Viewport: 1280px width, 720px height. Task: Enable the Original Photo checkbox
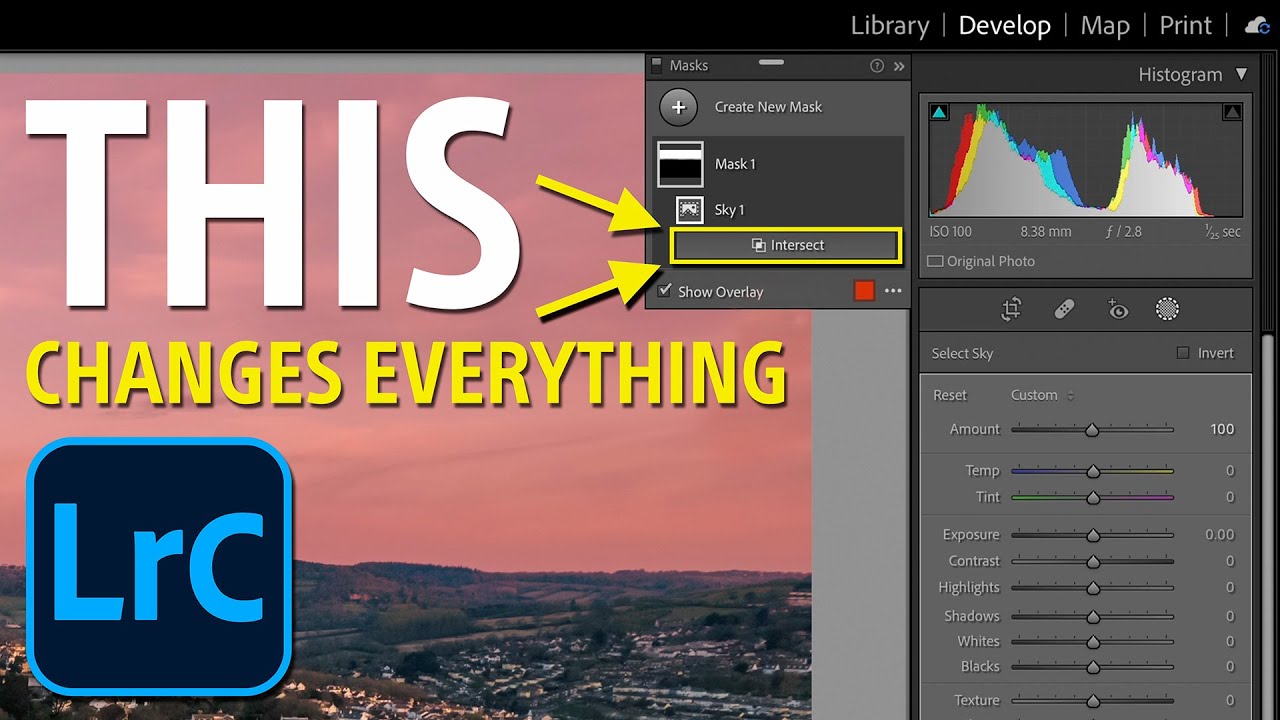[935, 261]
